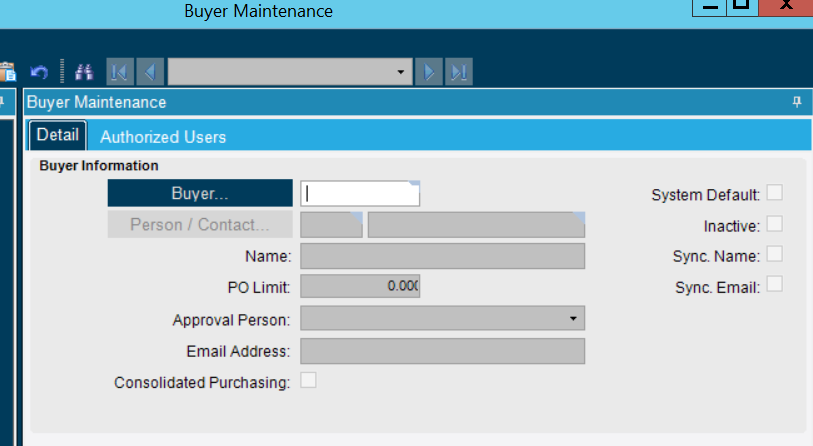Image resolution: width=813 pixels, height=446 pixels.
Task: Click the Person / Contact... button
Action: [x=200, y=224]
